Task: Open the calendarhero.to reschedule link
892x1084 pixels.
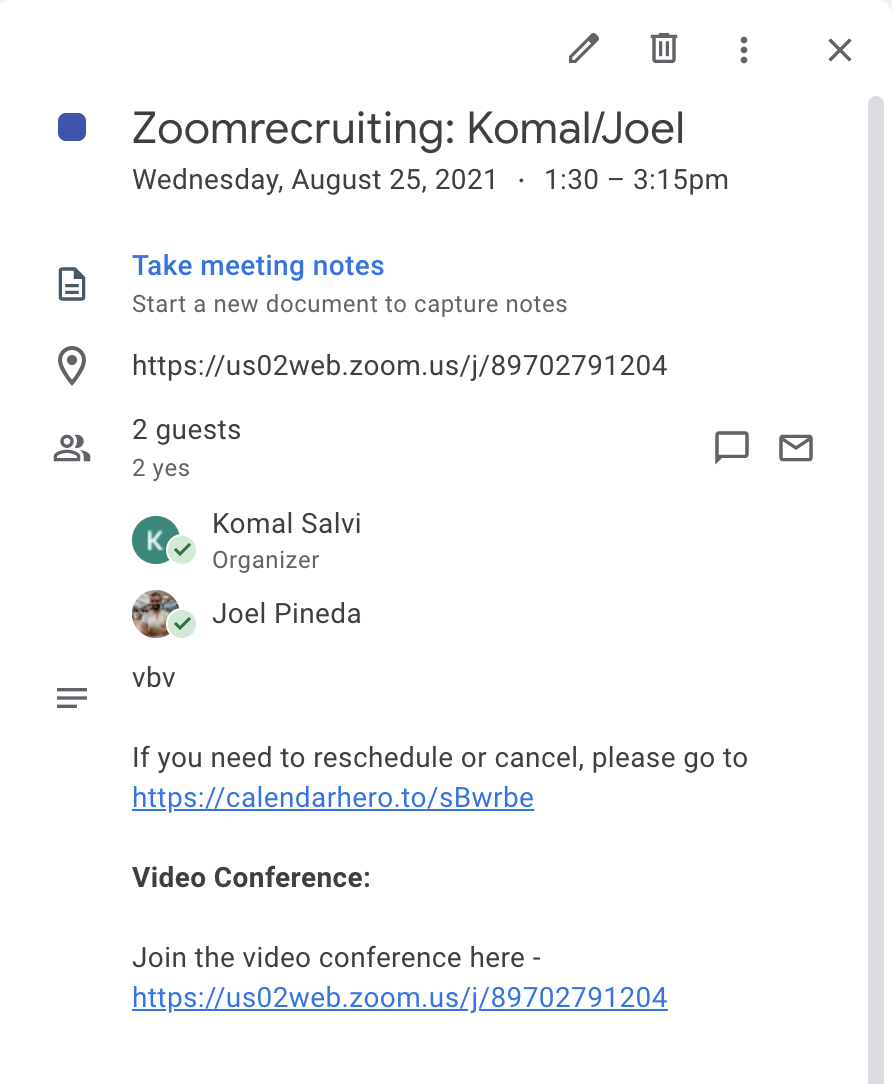Action: (333, 798)
